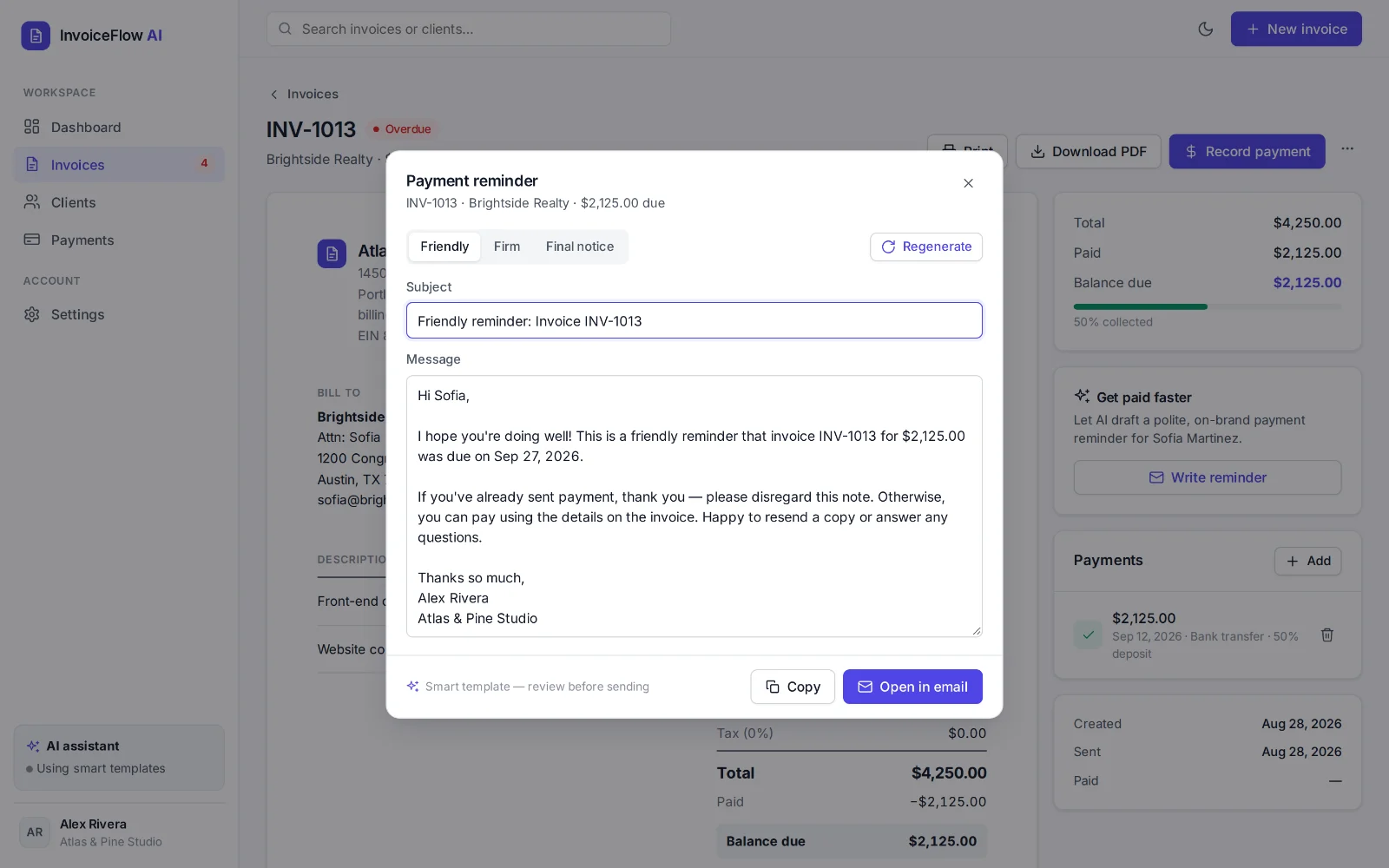
Task: Click the Alex Rivera profile name
Action: [93, 824]
